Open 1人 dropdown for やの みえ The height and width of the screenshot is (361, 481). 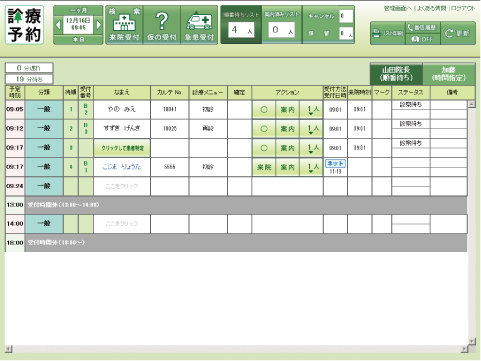(311, 110)
